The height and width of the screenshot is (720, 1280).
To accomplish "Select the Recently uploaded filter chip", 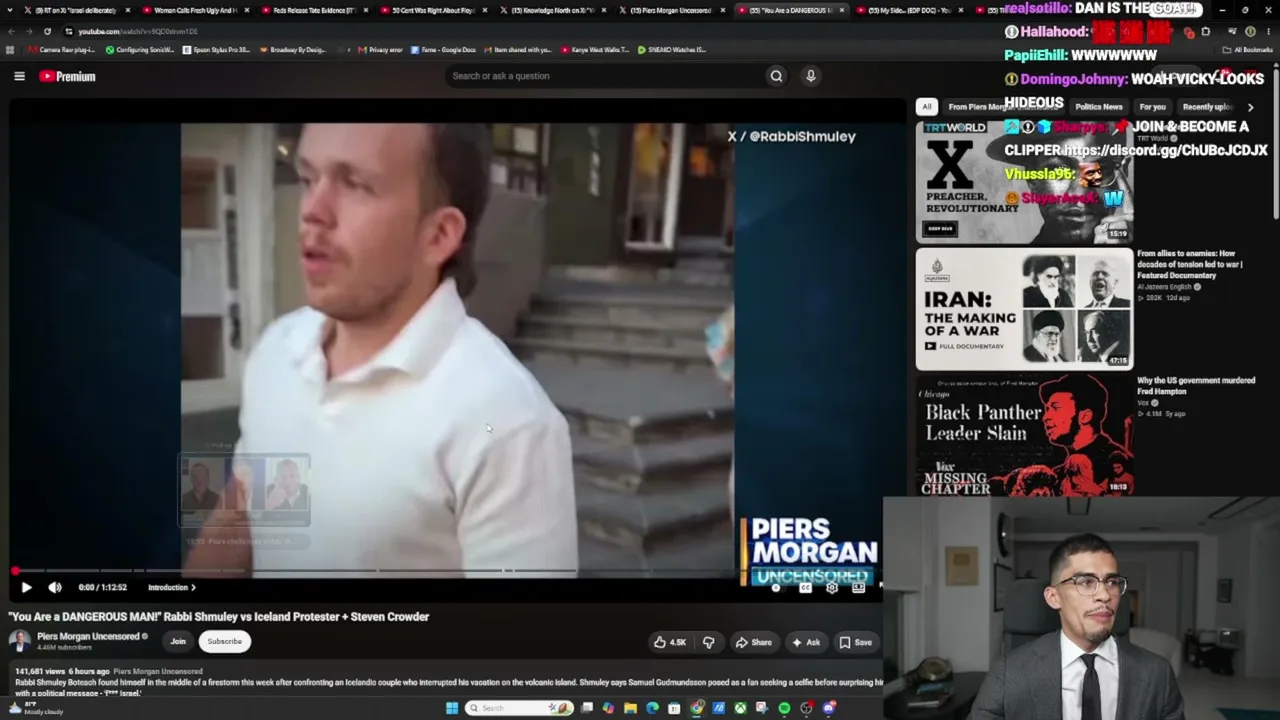I will [1207, 107].
